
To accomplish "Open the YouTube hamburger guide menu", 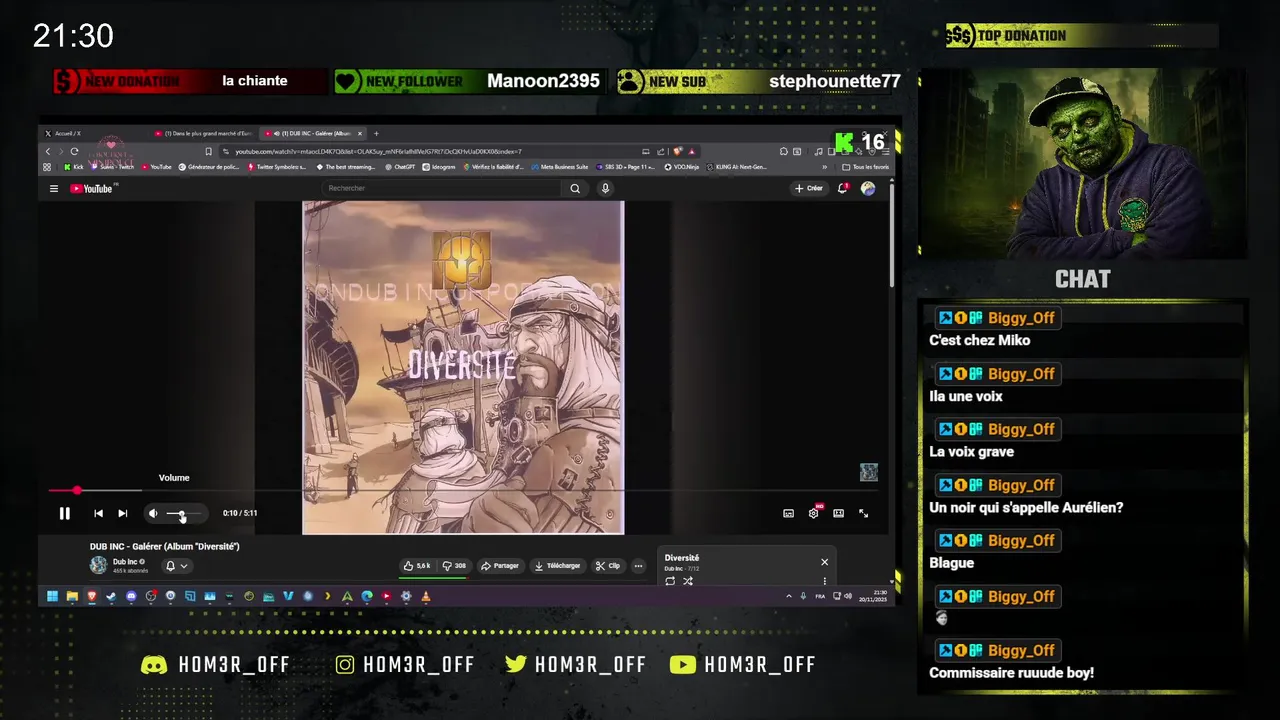I will tap(54, 188).
